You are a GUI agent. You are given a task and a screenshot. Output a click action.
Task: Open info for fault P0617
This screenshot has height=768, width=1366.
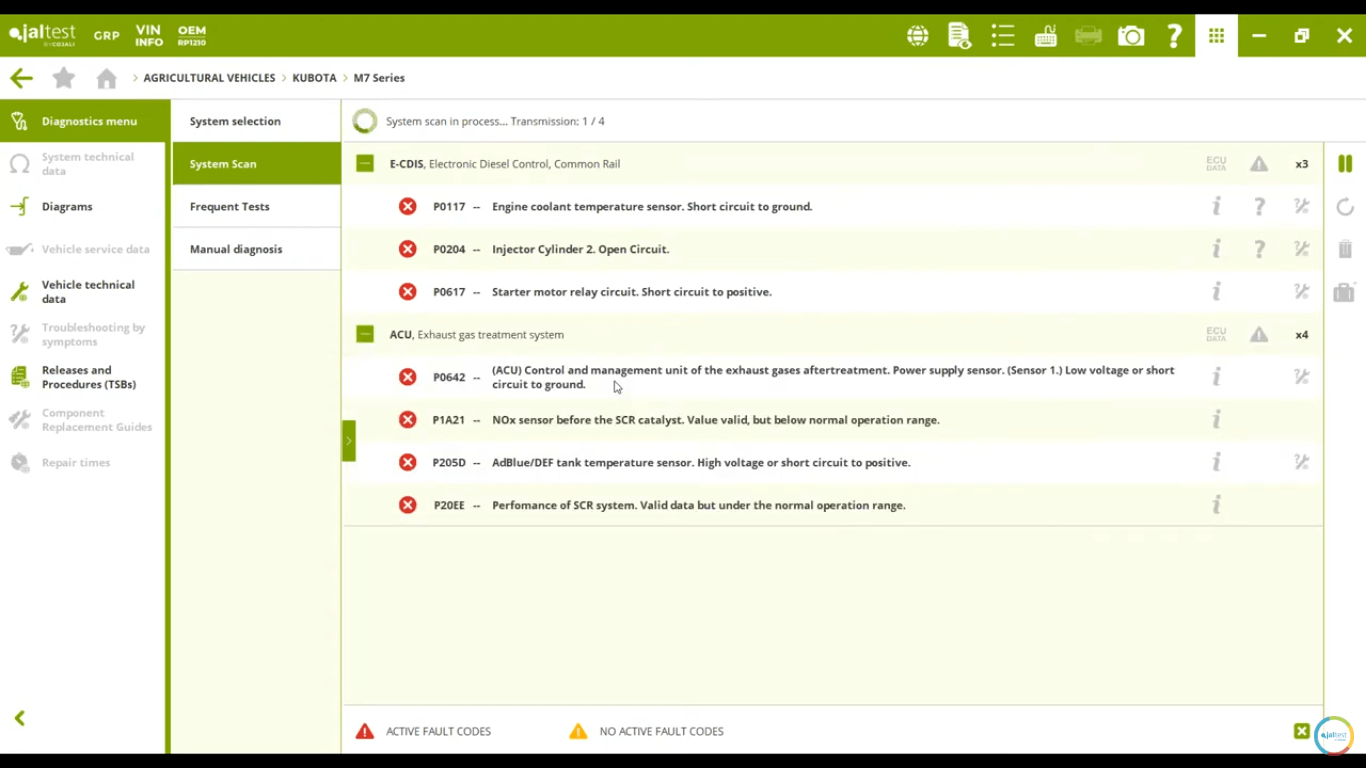1216,292
